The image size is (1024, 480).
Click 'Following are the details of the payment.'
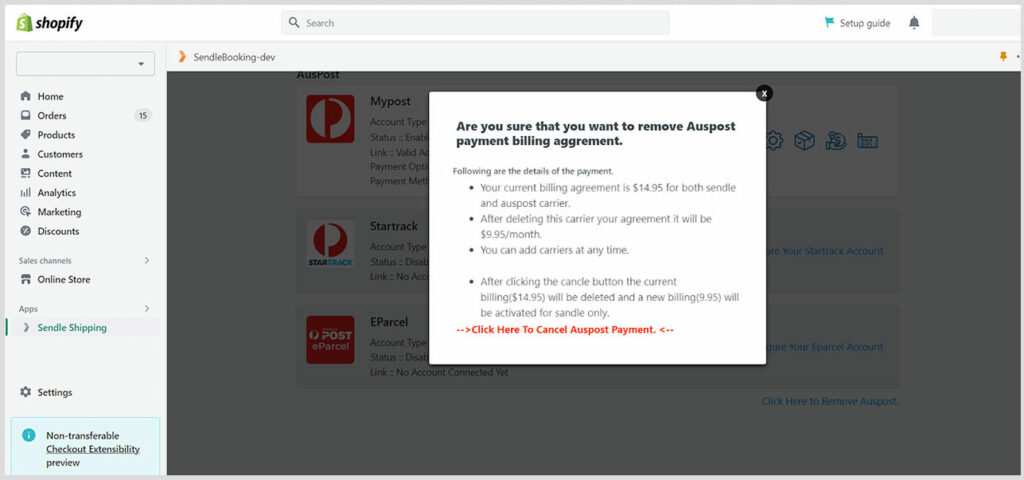tap(533, 171)
